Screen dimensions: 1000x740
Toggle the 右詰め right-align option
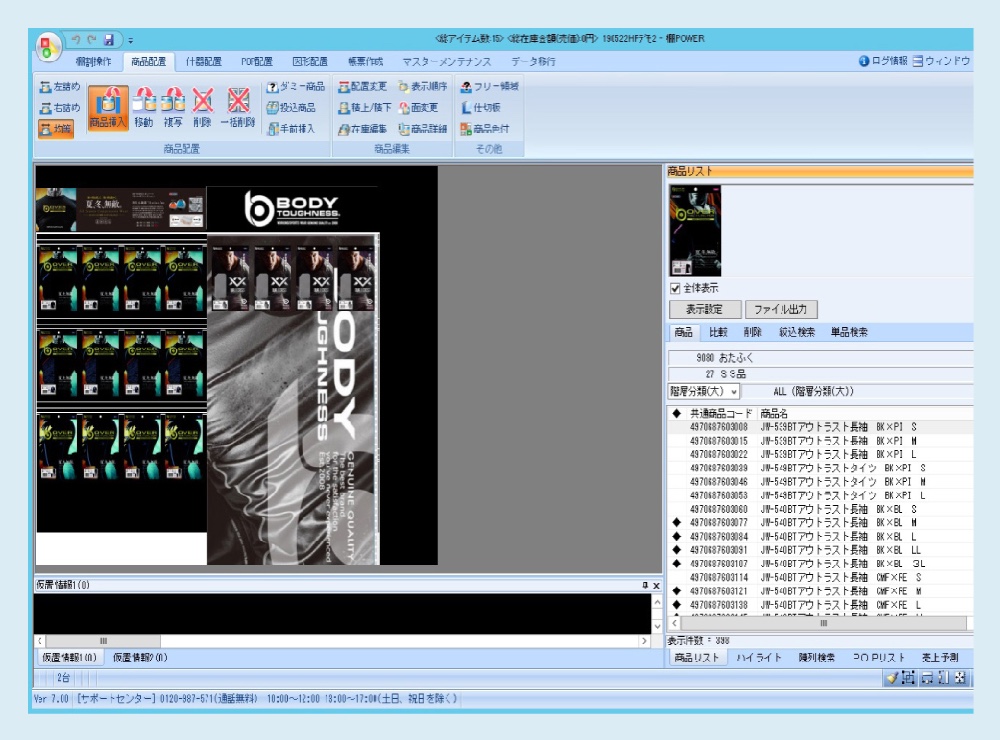pos(60,108)
